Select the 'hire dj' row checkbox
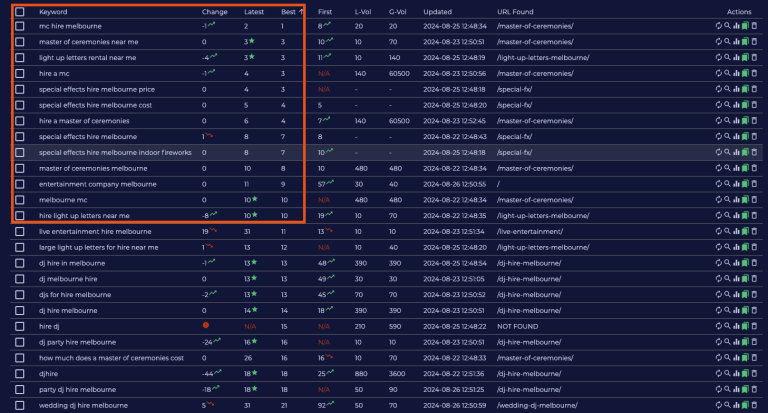The width and height of the screenshot is (768, 413). click(20, 326)
